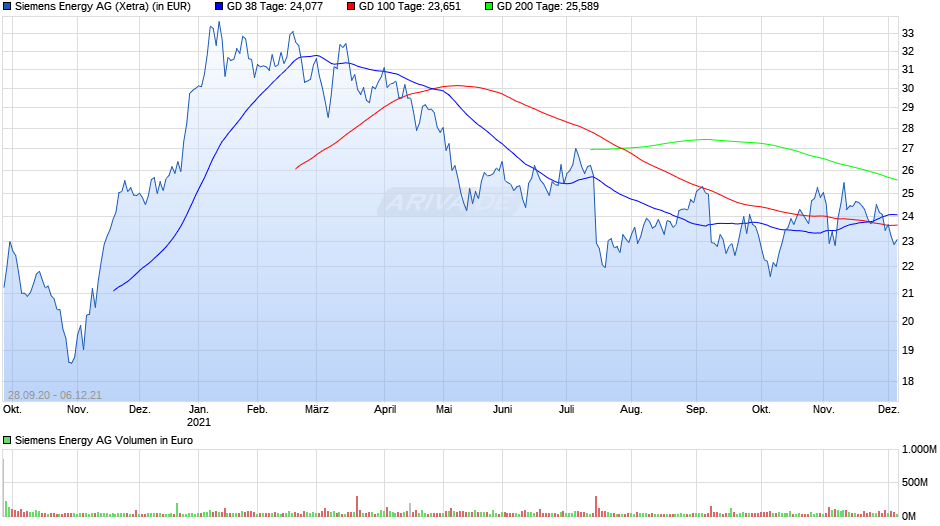Click the 'Dez.' label at chart's right end

tap(888, 410)
